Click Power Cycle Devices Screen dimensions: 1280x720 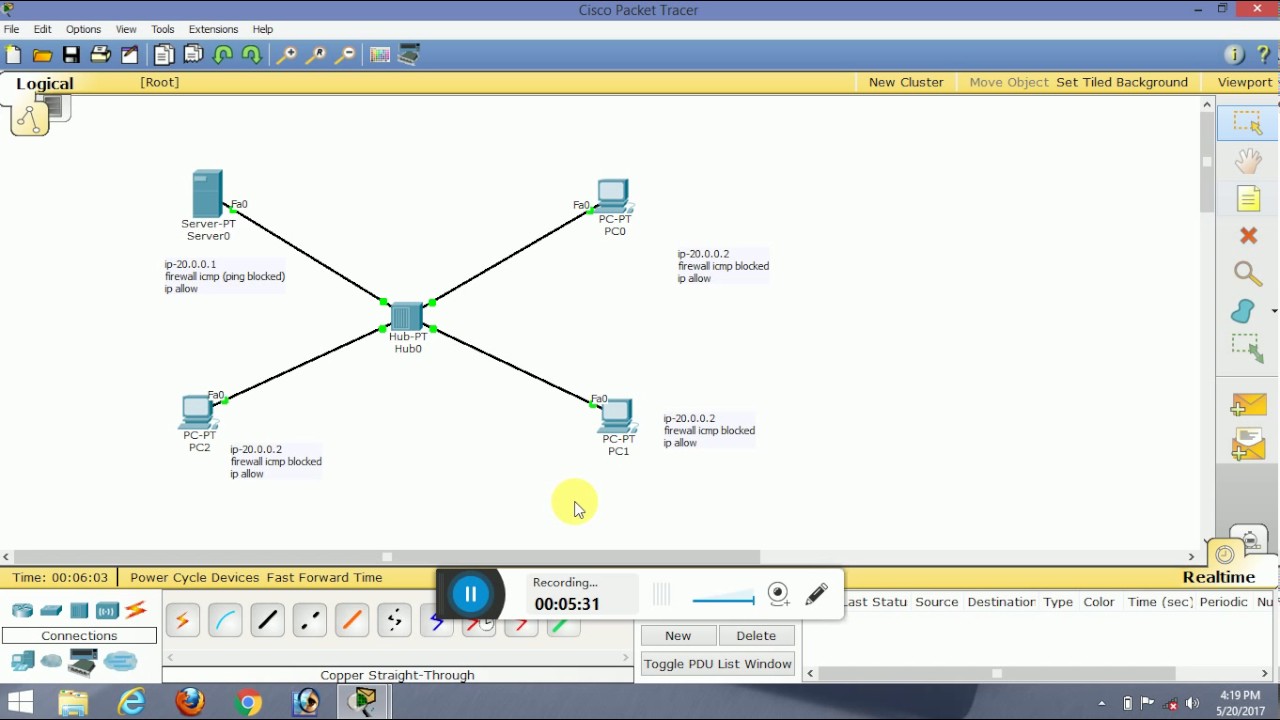coord(194,577)
